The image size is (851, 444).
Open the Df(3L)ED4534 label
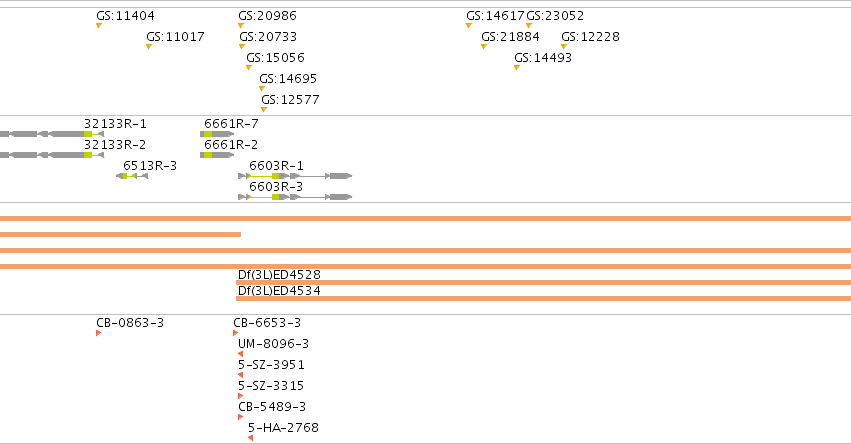click(280, 290)
